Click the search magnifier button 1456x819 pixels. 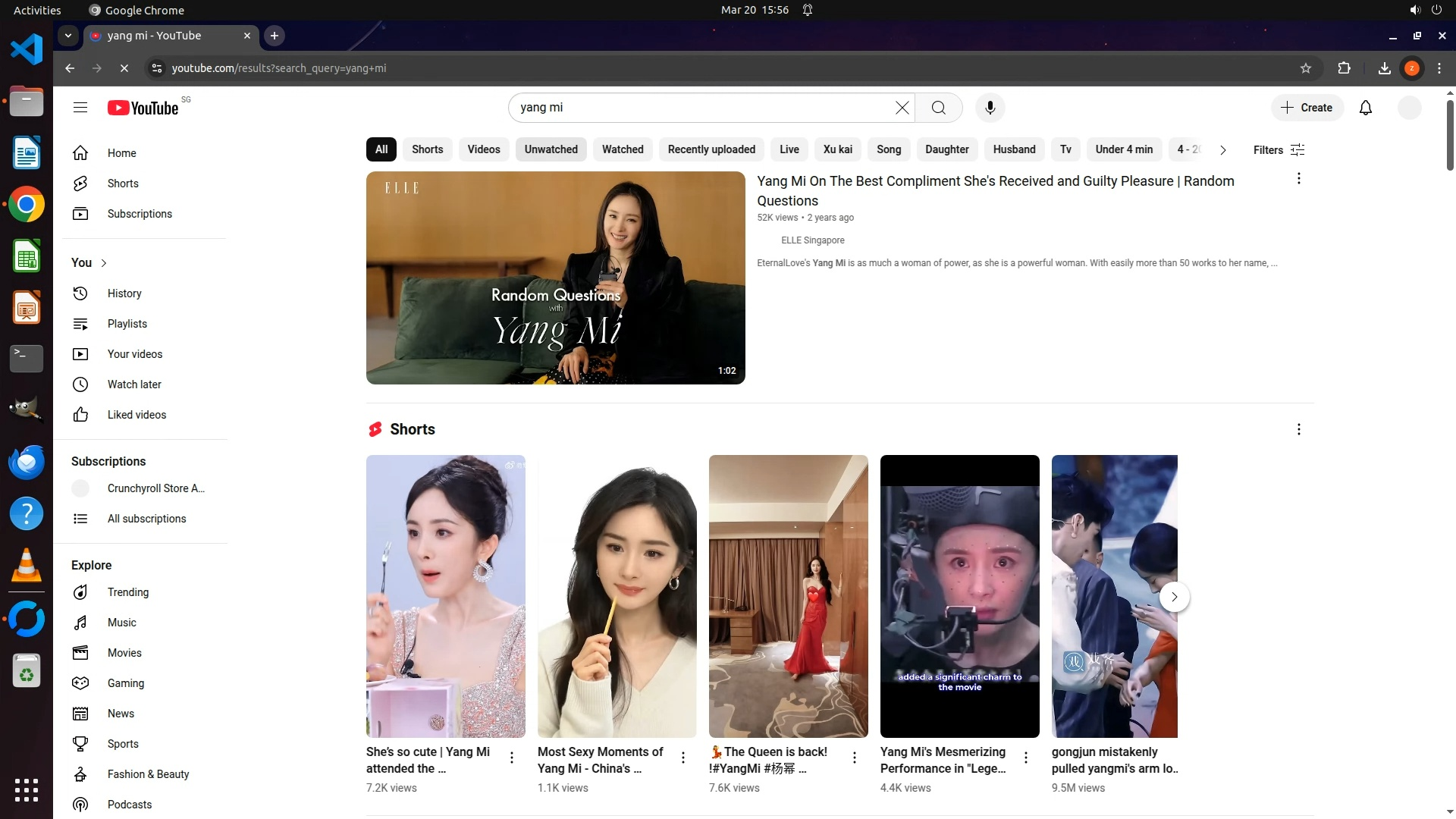click(x=939, y=108)
